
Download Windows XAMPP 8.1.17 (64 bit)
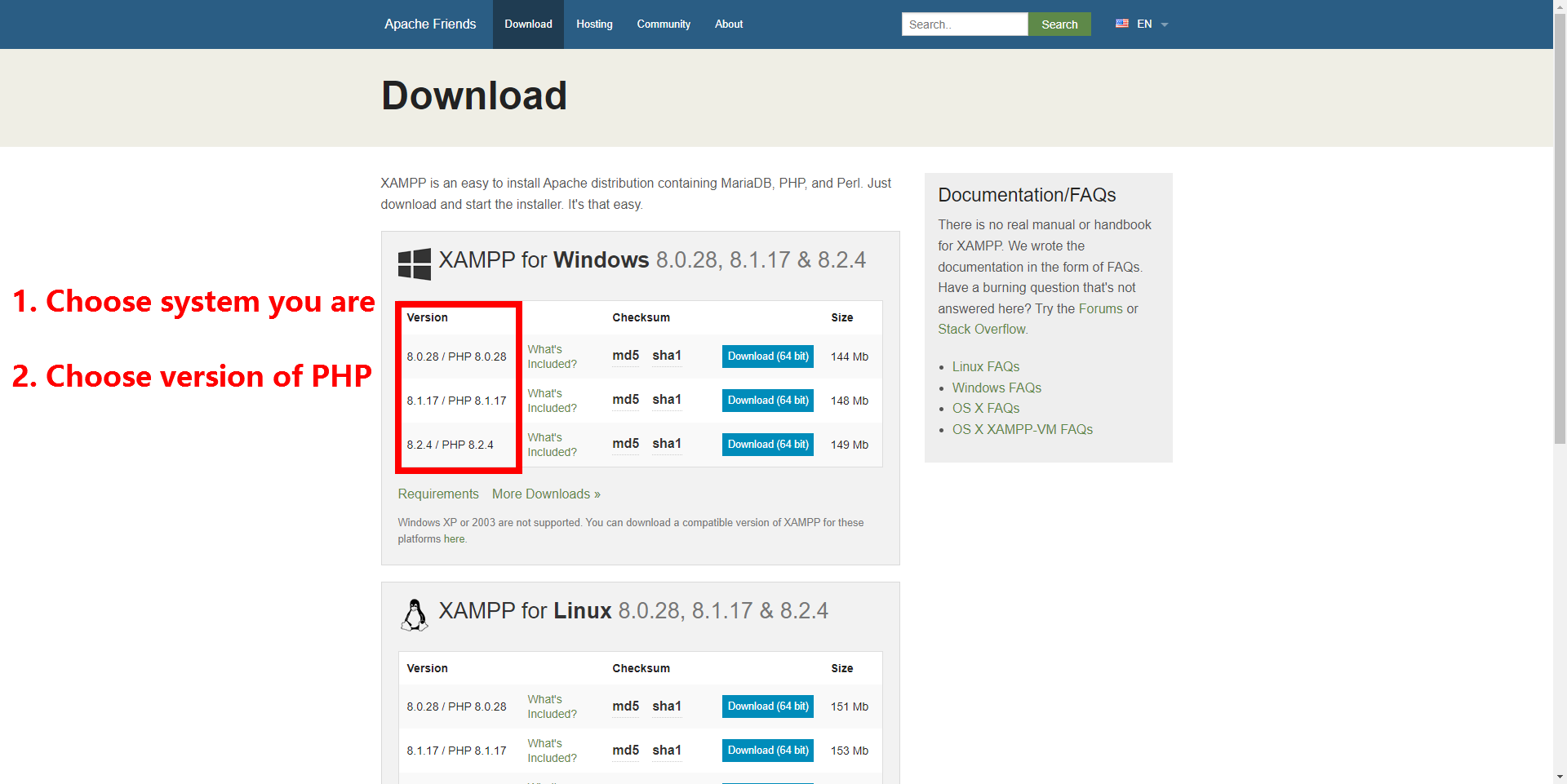(x=768, y=401)
